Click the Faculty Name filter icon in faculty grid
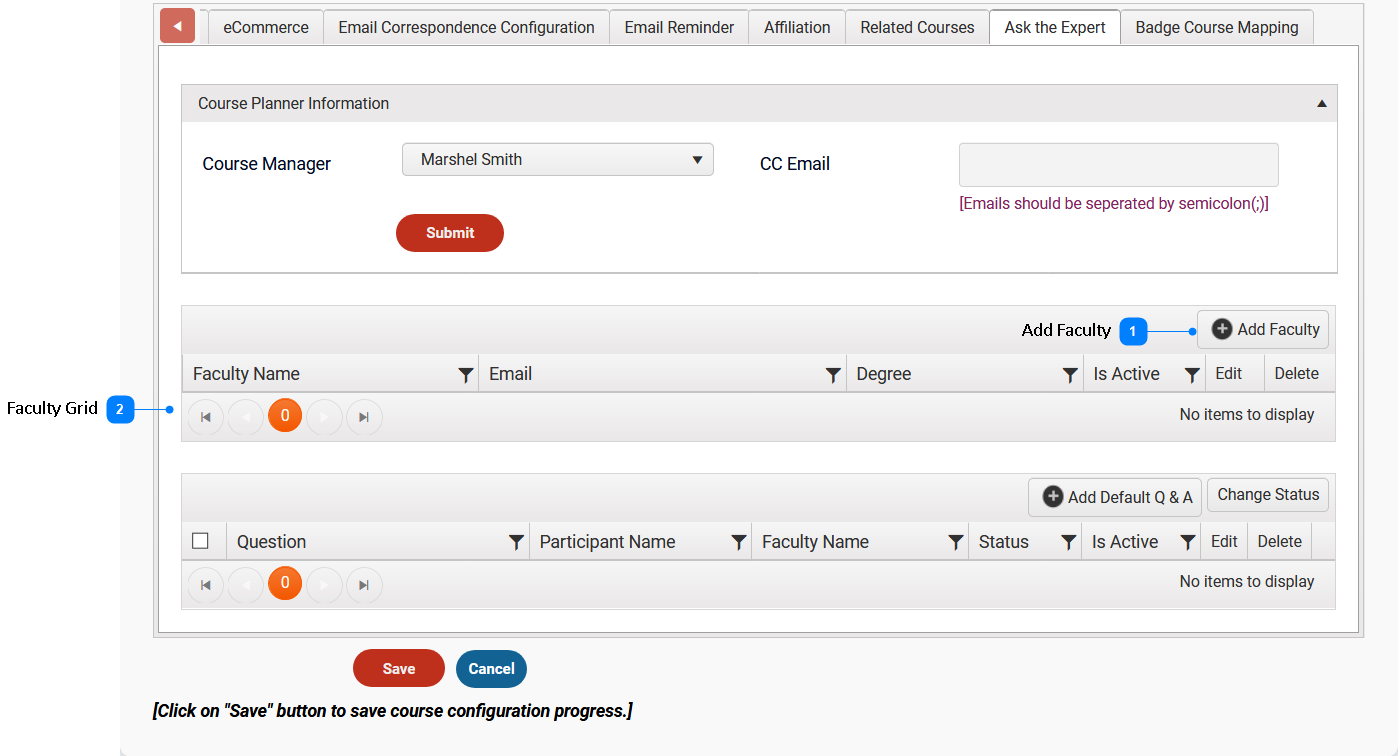The width and height of the screenshot is (1398, 756). pyautogui.click(x=465, y=375)
